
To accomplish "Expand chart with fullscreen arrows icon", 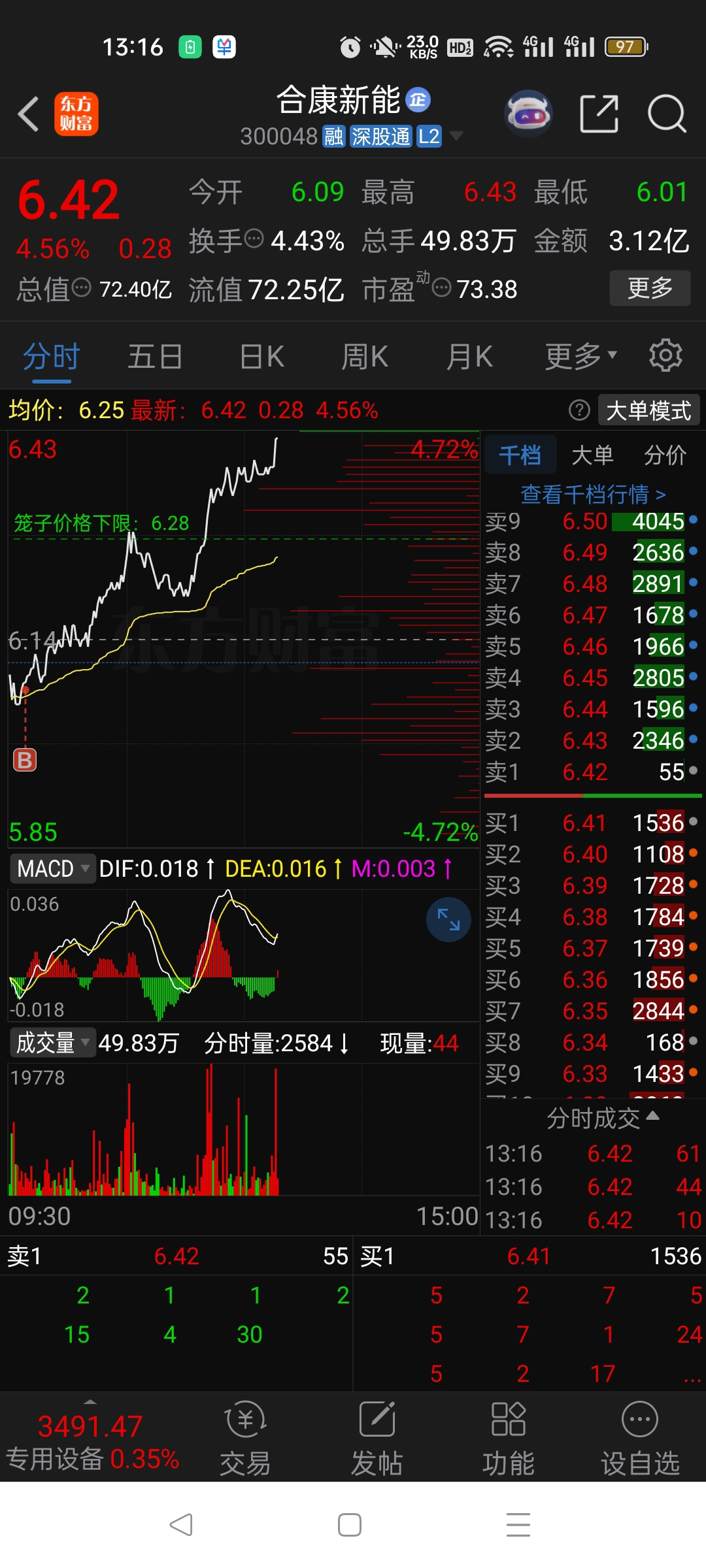I will click(x=448, y=920).
